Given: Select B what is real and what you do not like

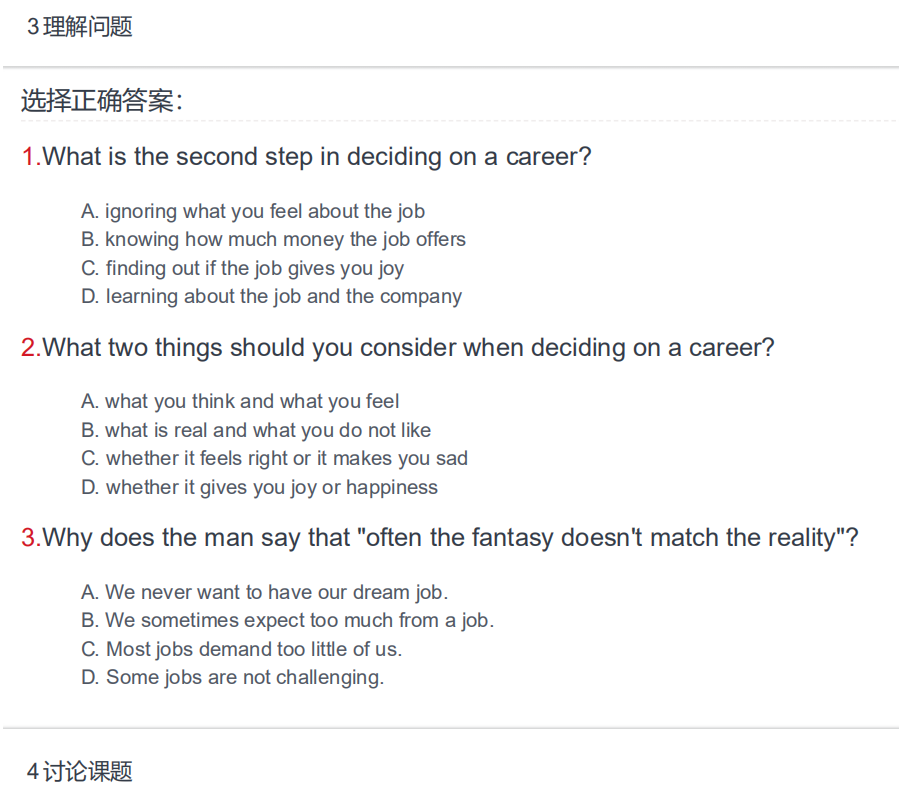Looking at the screenshot, I should pos(256,430).
